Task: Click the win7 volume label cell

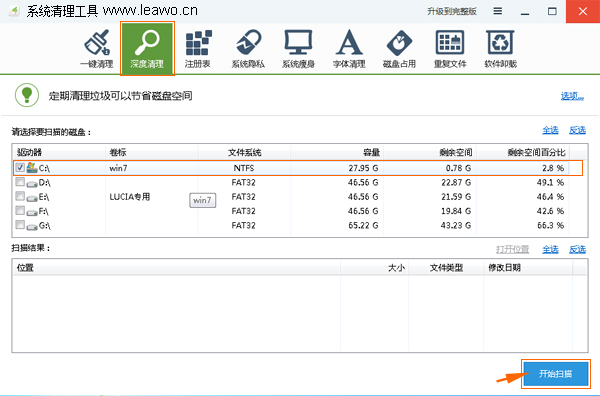Action: [118, 168]
